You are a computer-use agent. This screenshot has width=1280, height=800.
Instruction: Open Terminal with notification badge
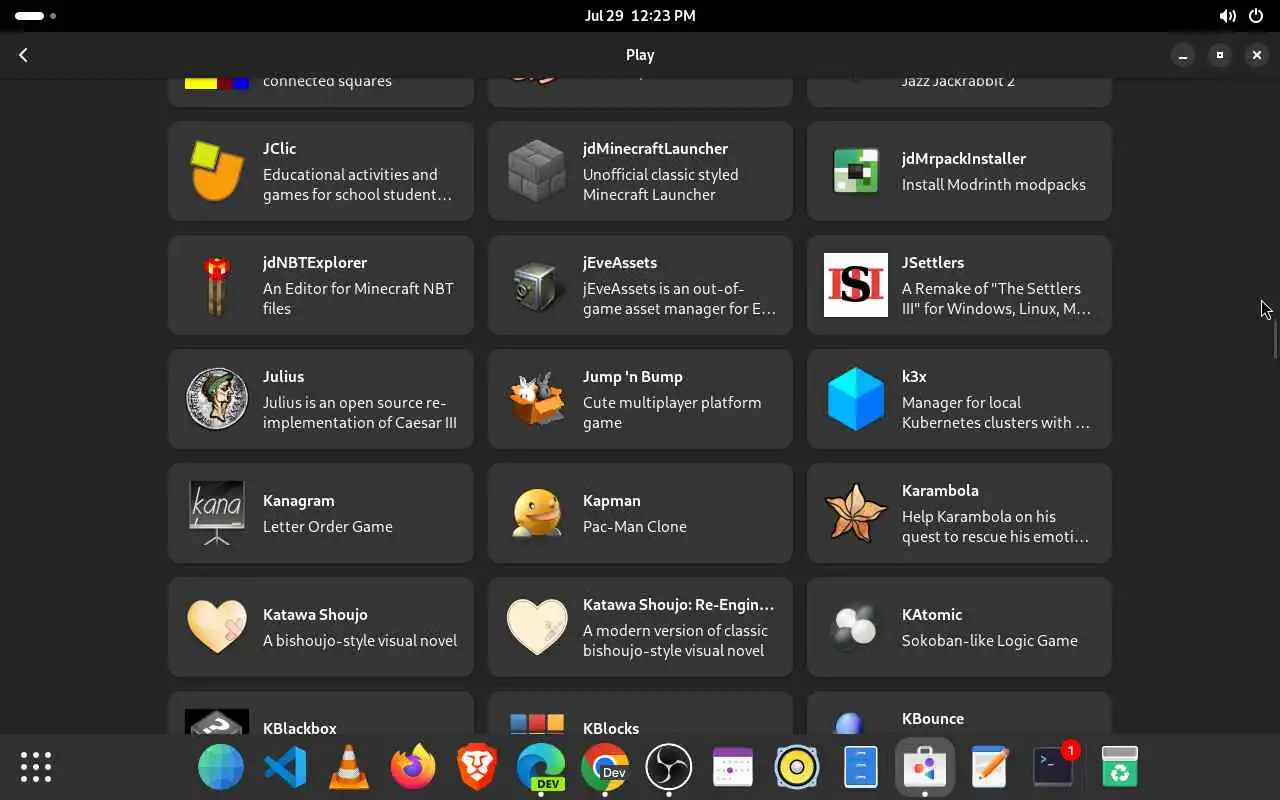[1053, 767]
